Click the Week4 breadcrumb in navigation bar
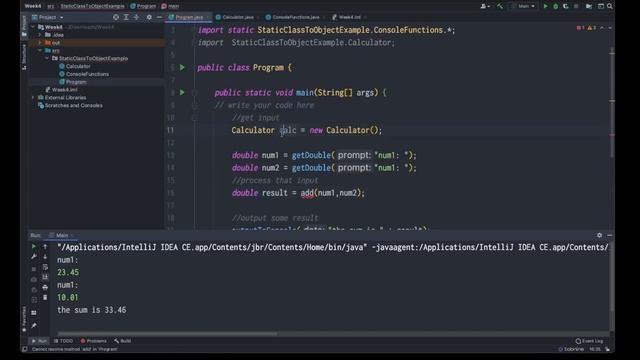 (x=33, y=6)
